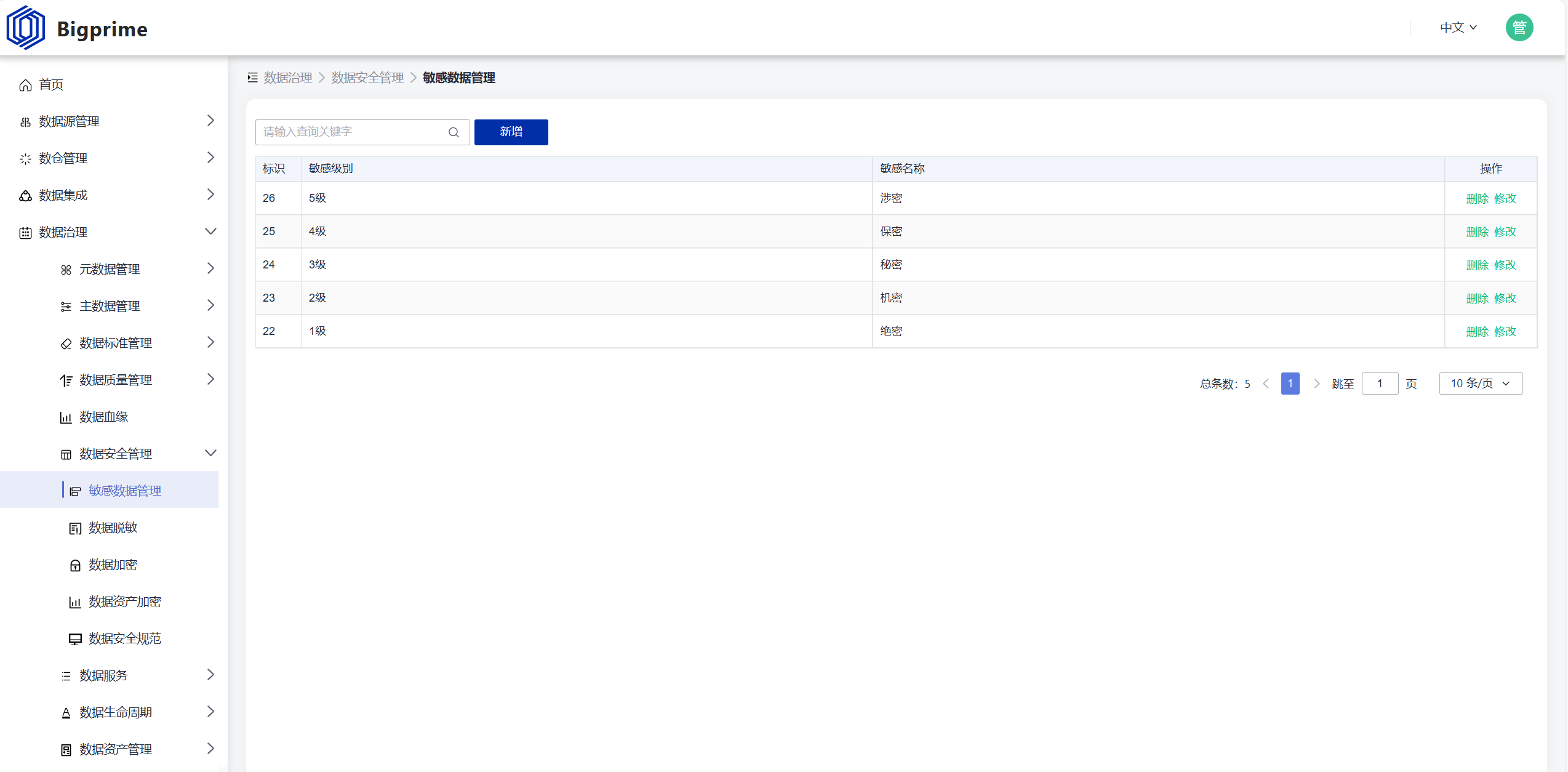Expand 数据标准管理 chevron
This screenshot has width=1568, height=772.
[210, 342]
